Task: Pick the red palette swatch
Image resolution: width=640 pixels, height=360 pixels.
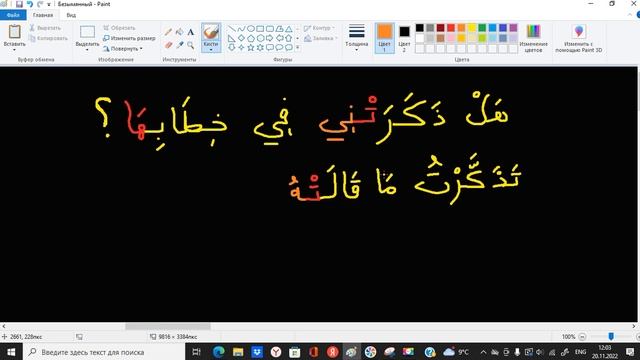Action: point(451,28)
